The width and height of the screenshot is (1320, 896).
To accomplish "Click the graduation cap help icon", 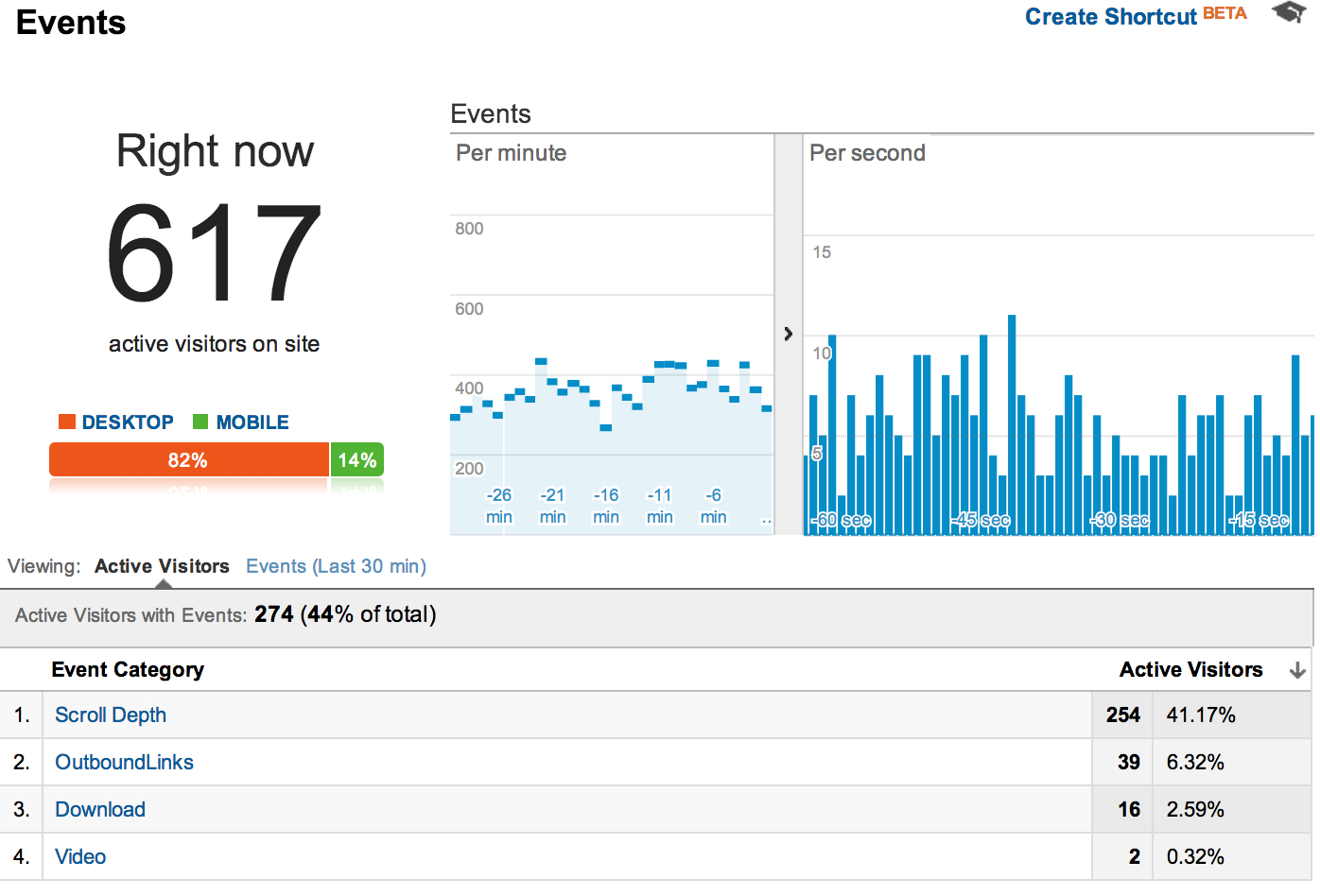I will (1288, 13).
